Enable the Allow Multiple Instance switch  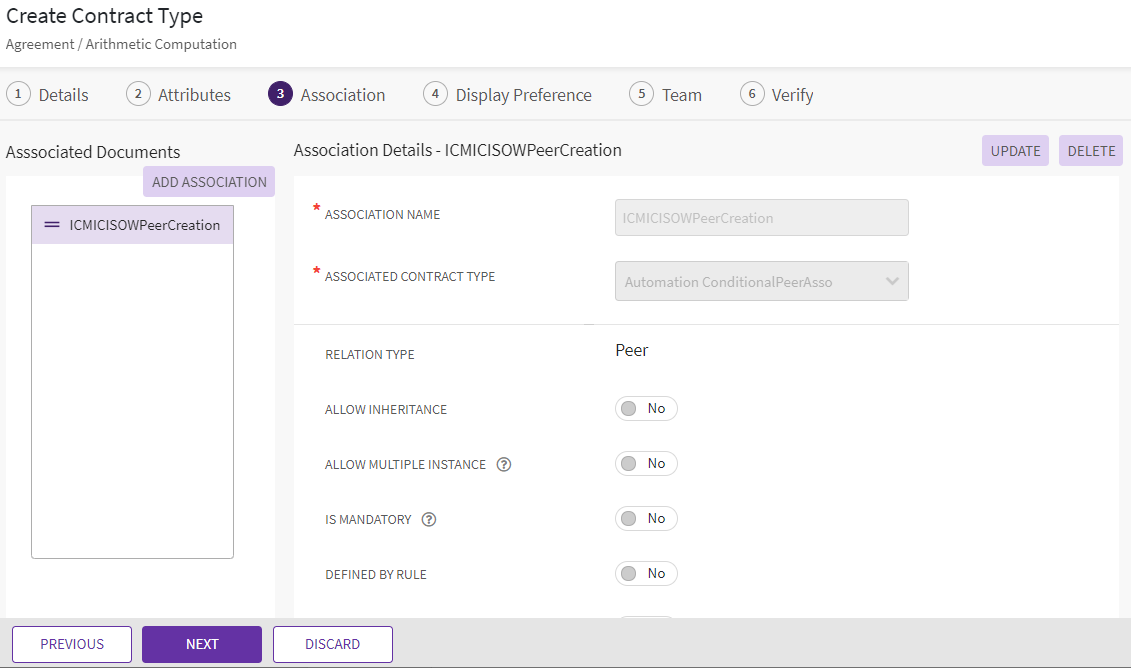(646, 463)
